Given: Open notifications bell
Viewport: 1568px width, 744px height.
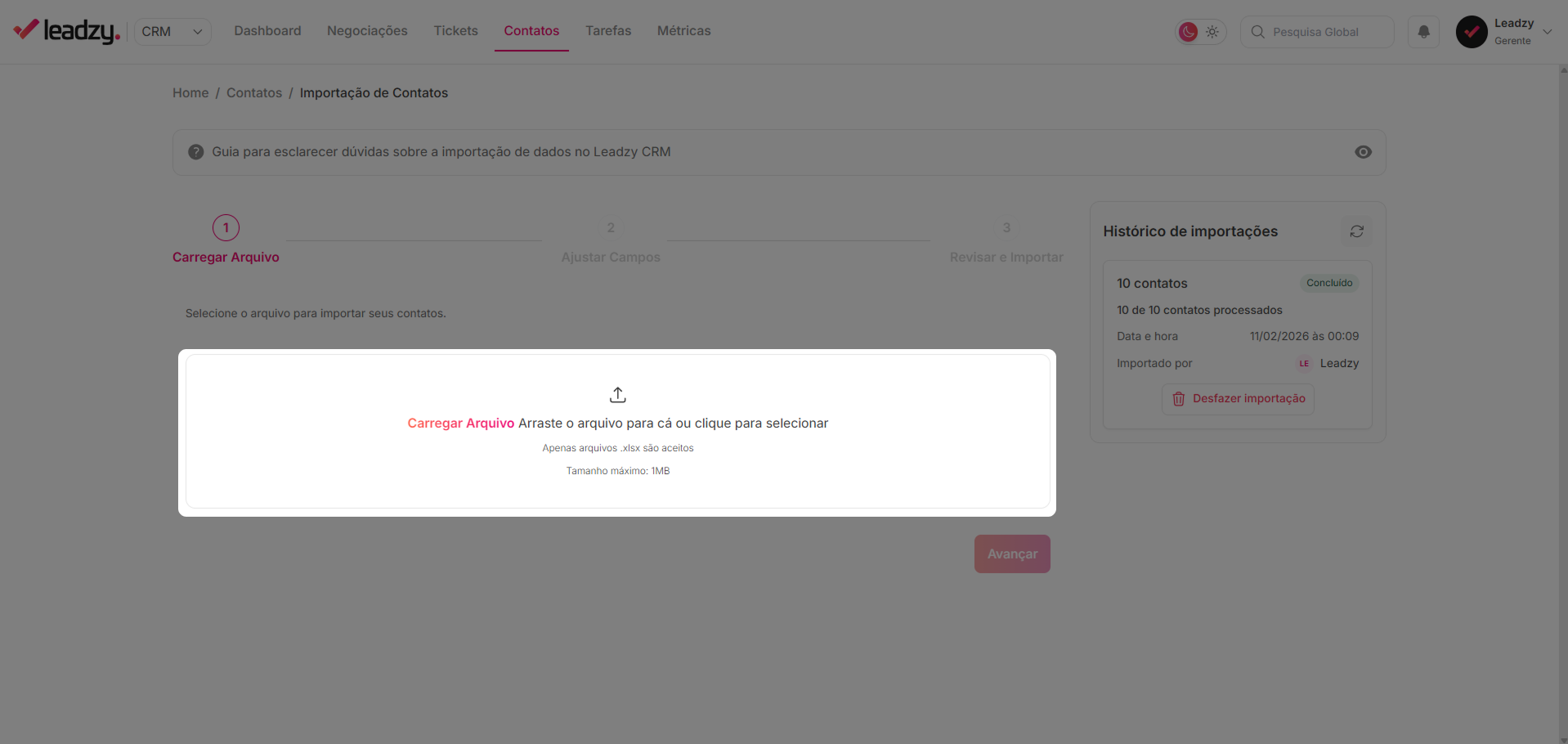Looking at the screenshot, I should [1423, 32].
